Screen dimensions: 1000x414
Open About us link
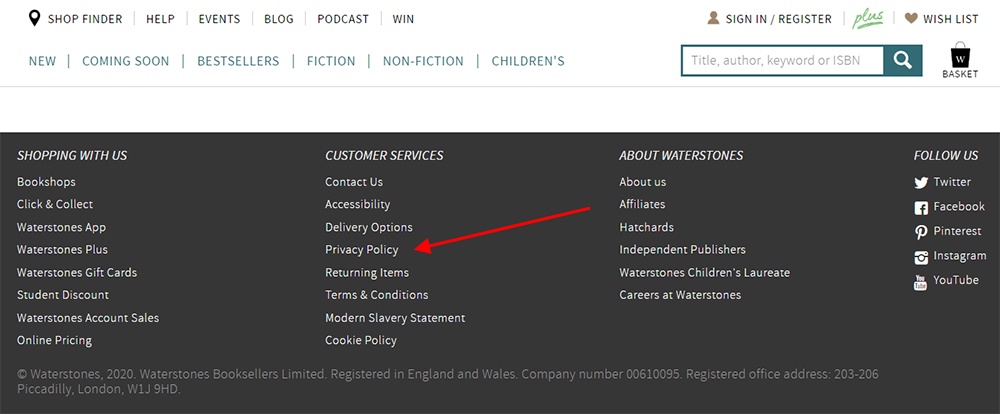[x=643, y=182]
